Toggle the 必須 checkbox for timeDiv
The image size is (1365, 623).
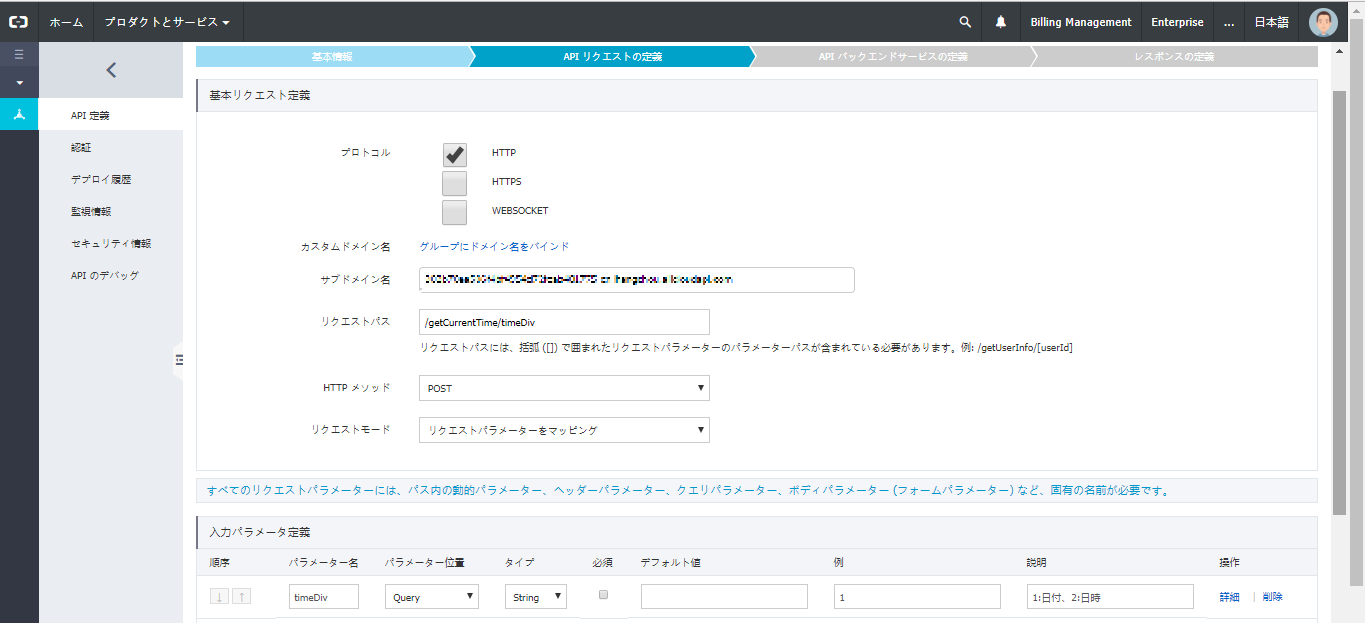(603, 595)
